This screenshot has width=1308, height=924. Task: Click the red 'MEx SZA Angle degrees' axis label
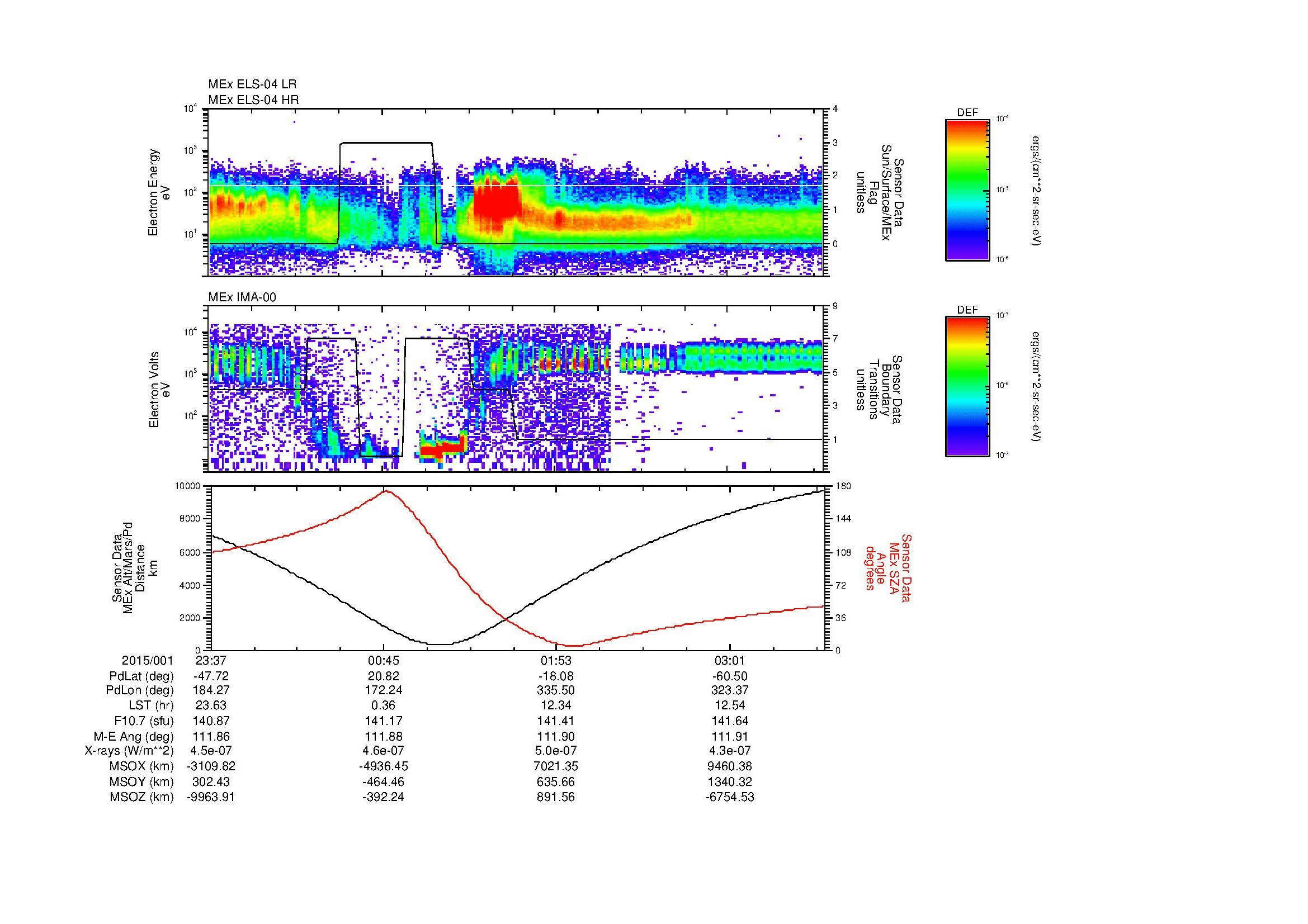tap(887, 568)
